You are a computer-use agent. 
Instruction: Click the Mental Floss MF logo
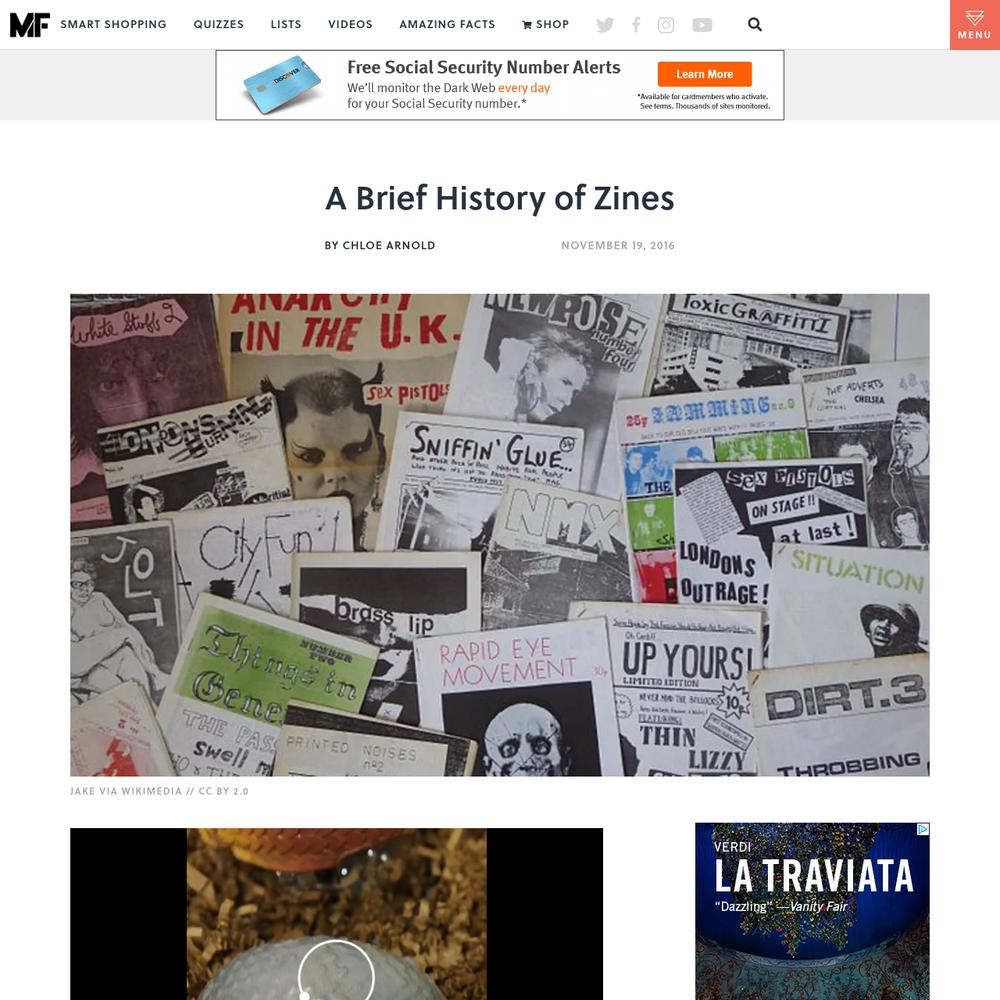29,25
